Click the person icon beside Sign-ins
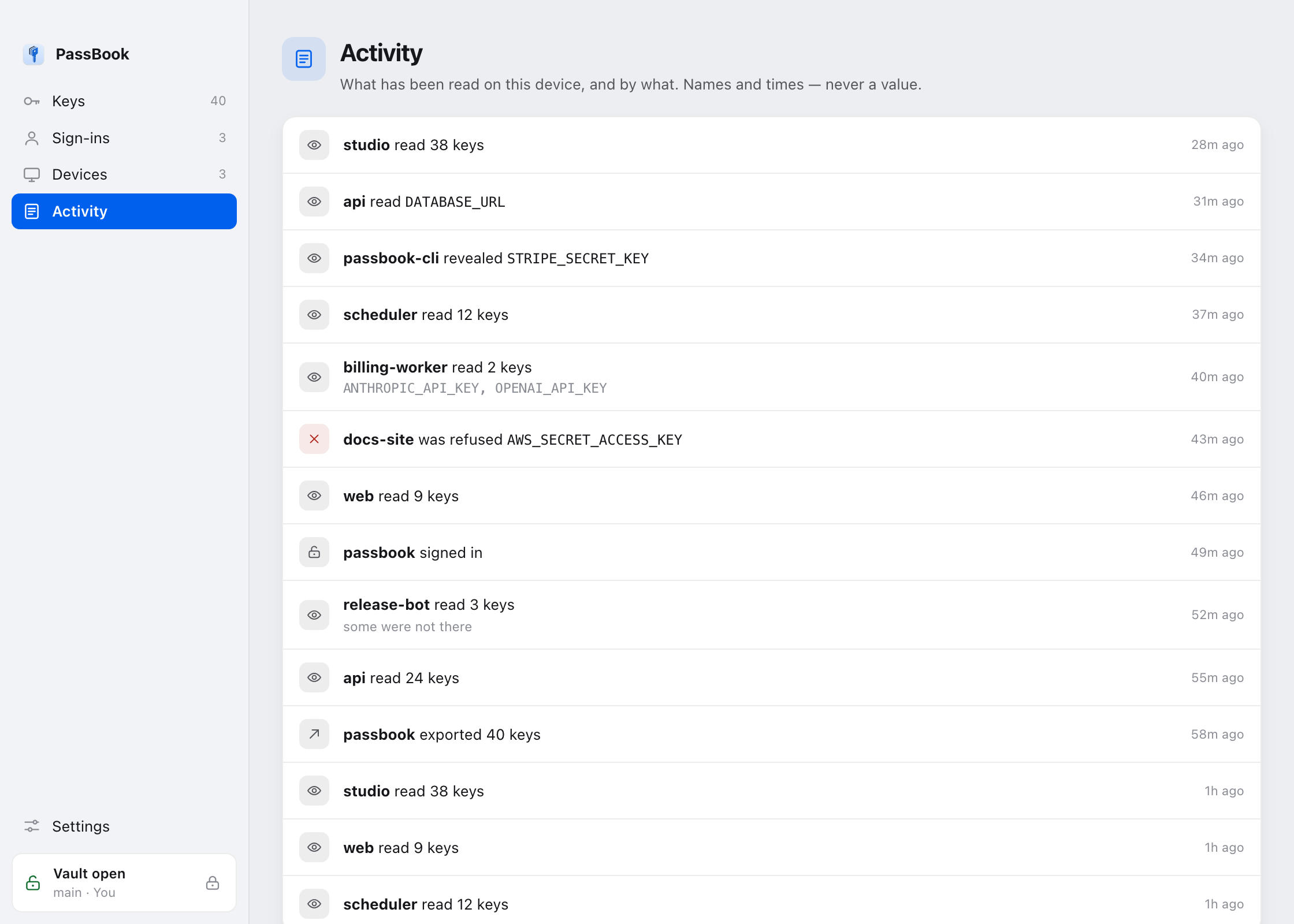The width and height of the screenshot is (1294, 924). tap(32, 138)
